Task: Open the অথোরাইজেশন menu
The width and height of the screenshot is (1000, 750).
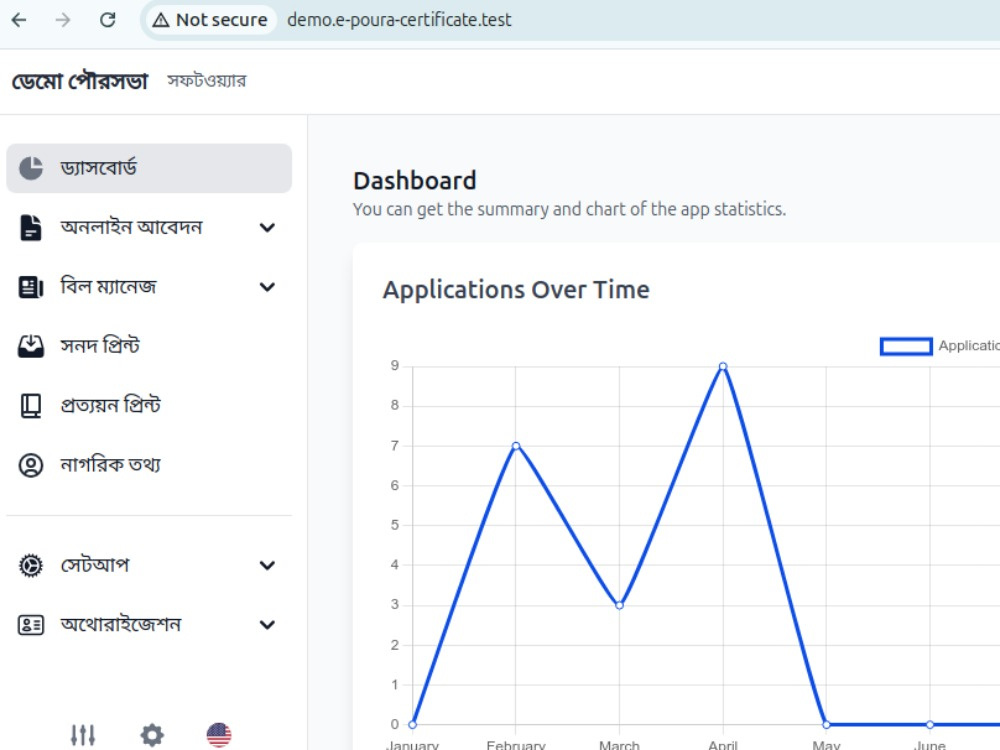Action: [149, 624]
